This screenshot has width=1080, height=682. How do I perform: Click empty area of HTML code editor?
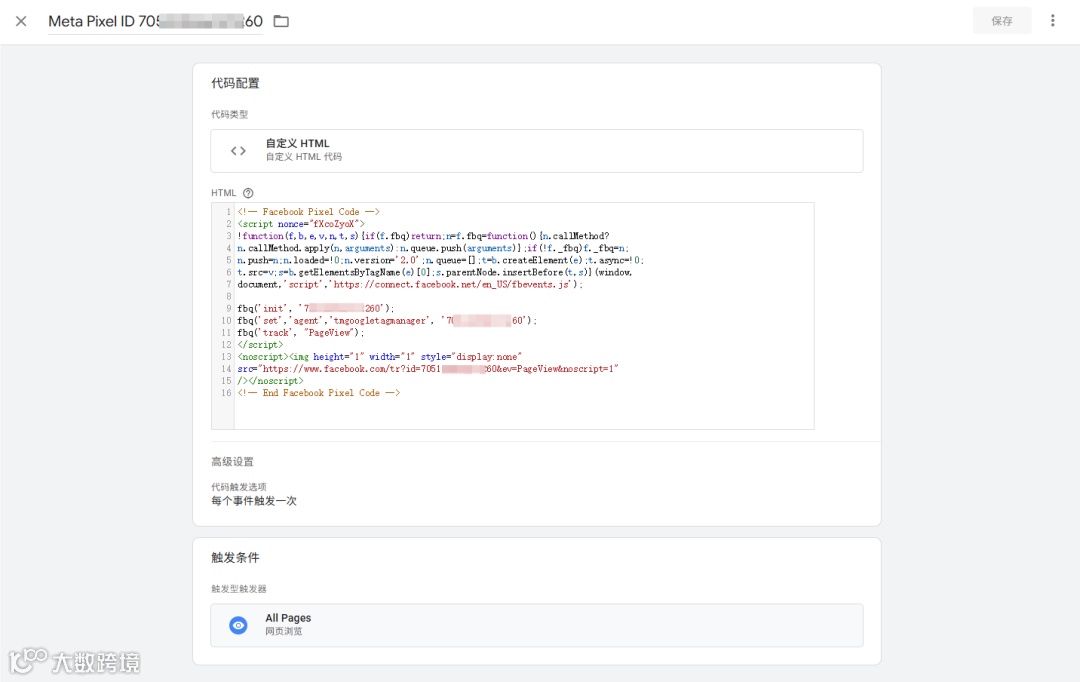click(x=523, y=413)
